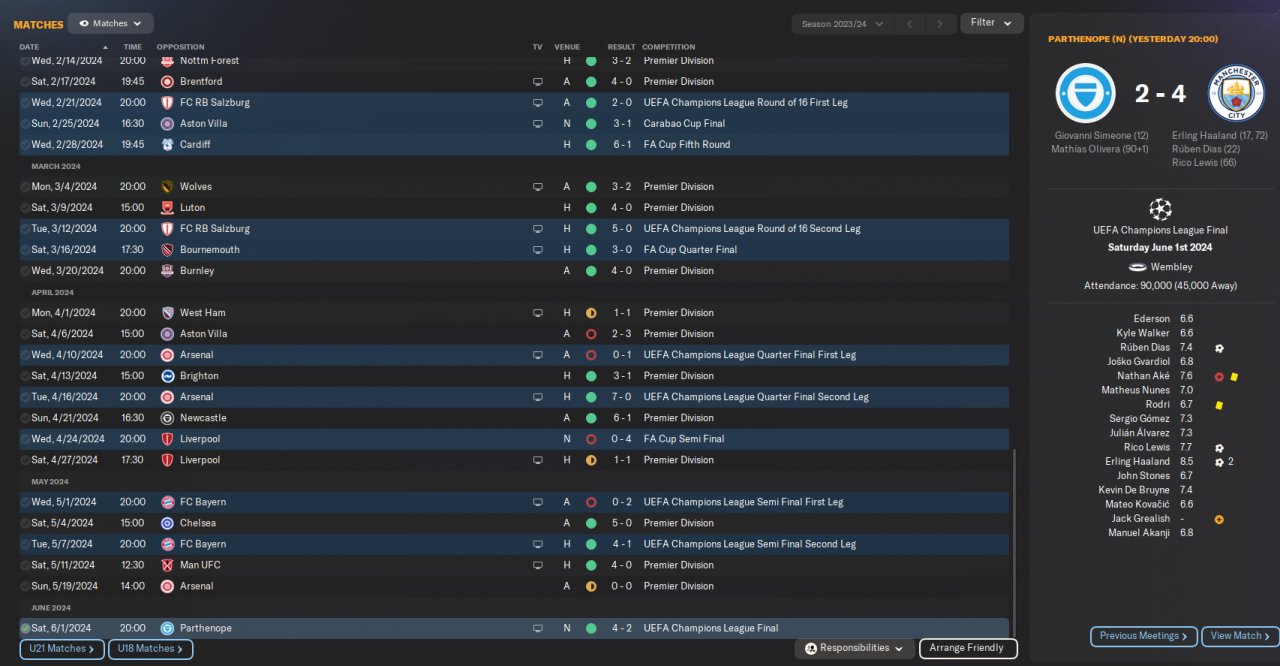Select Nathan Aké in the ratings list
The image size is (1280, 666).
1143,376
